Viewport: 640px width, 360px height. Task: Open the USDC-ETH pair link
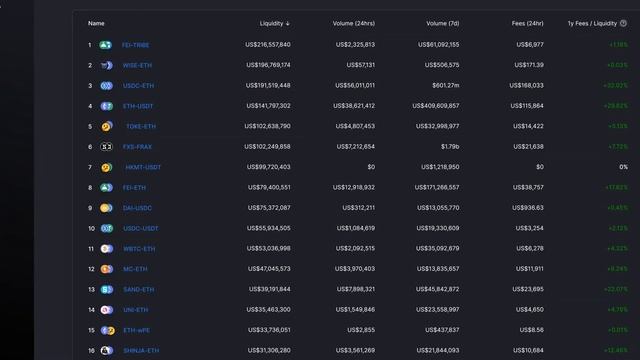138,86
